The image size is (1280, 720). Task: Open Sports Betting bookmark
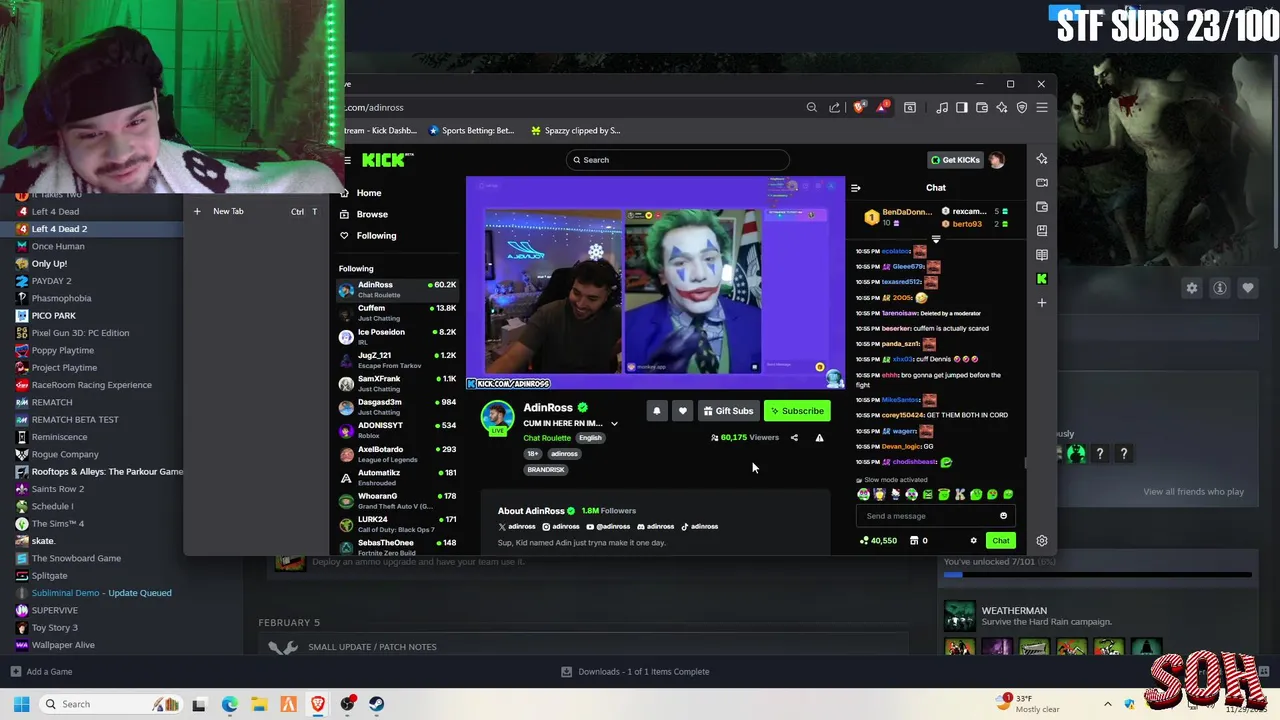(471, 130)
